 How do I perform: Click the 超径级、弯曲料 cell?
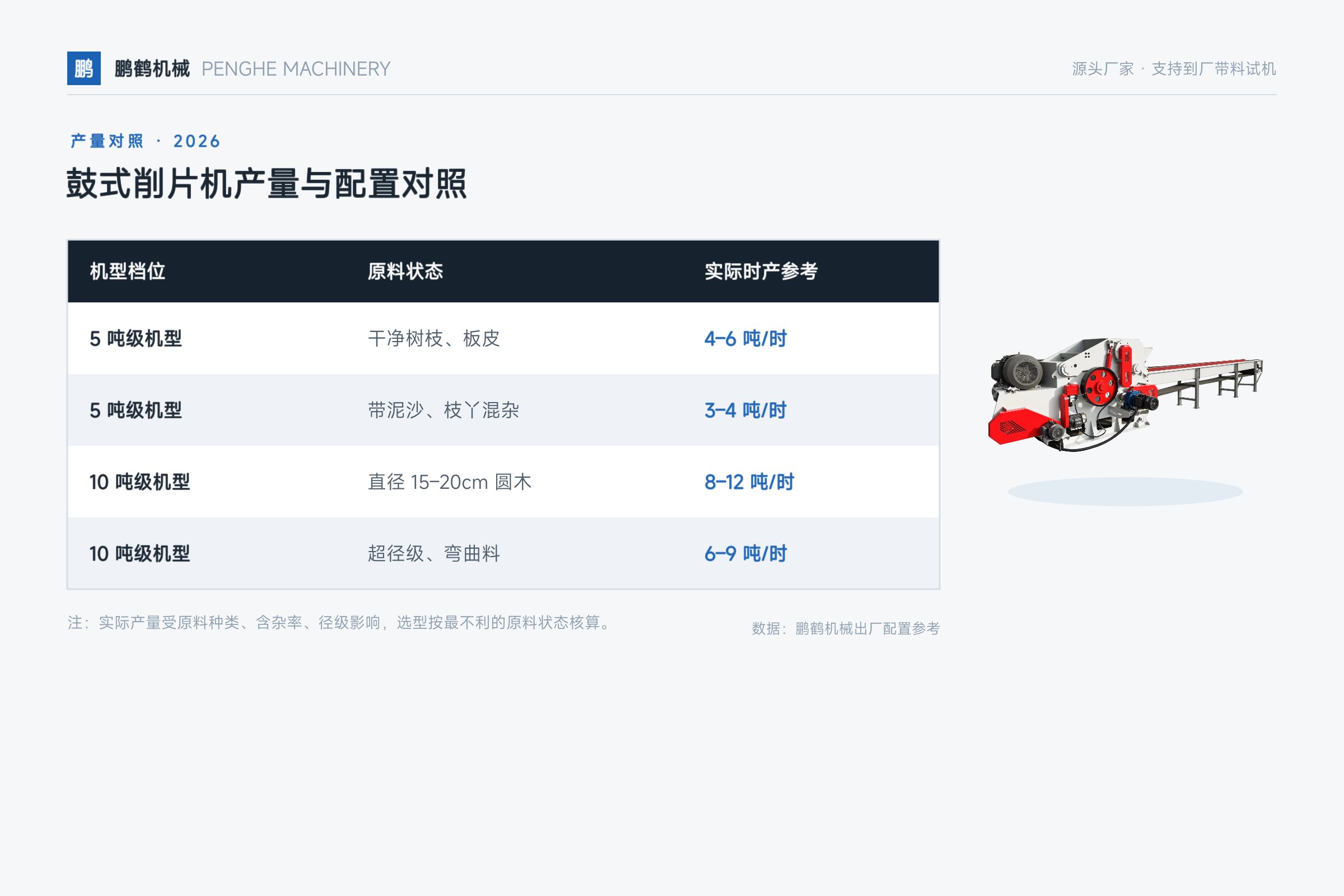(433, 554)
